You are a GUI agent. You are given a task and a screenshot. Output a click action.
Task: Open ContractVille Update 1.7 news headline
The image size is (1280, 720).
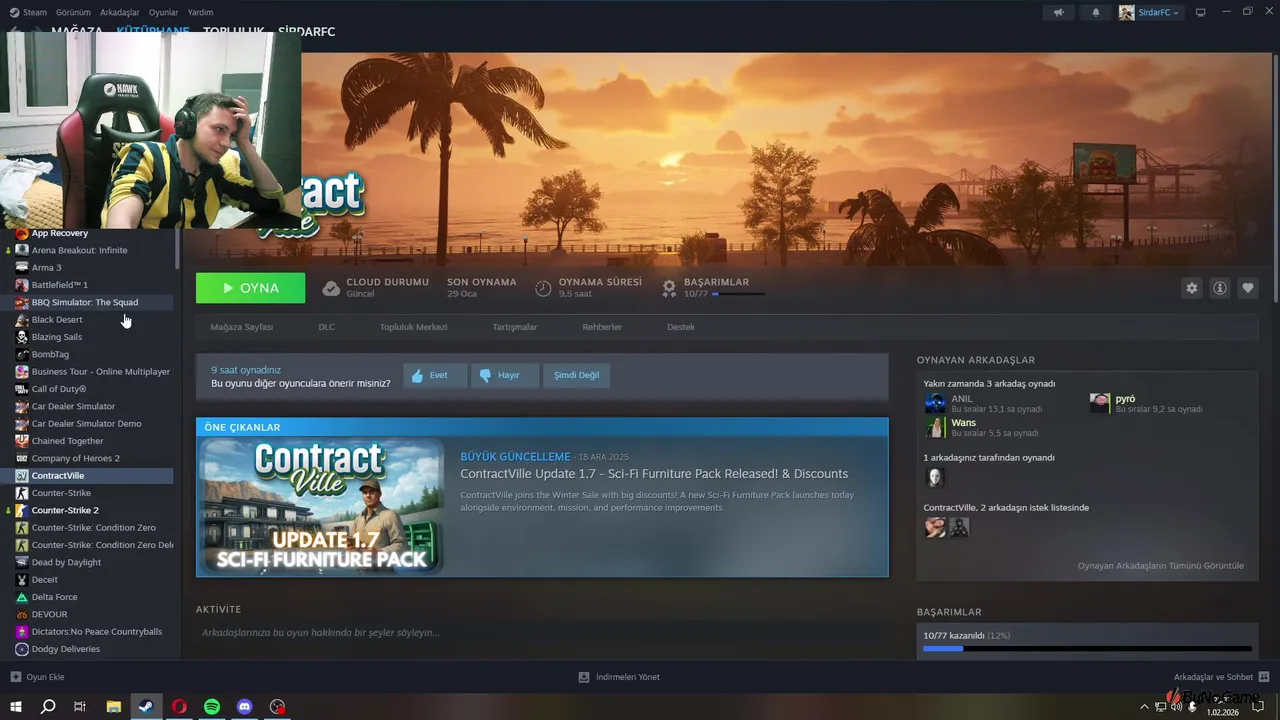pos(654,474)
